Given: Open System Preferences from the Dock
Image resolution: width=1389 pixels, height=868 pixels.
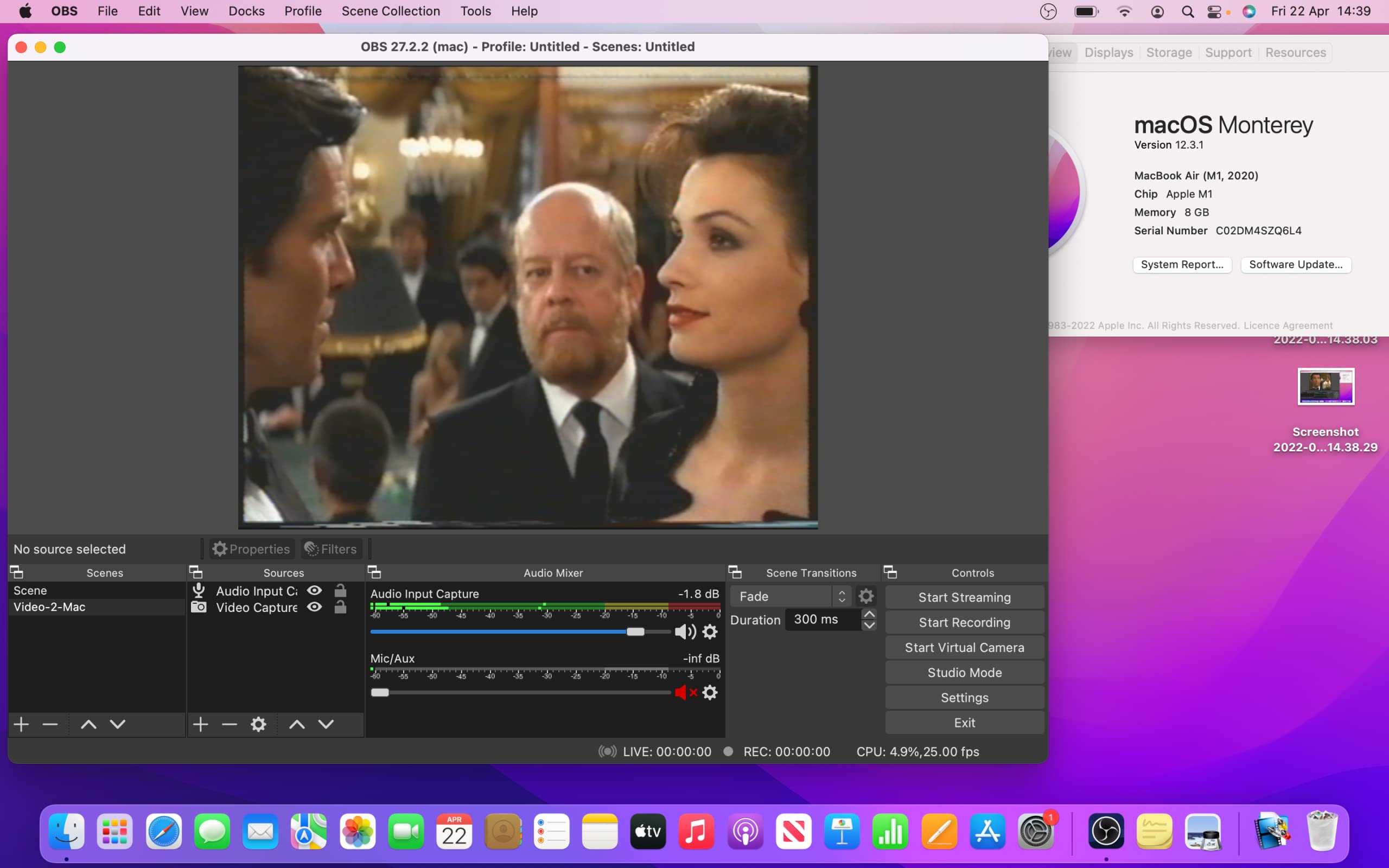Looking at the screenshot, I should click(1035, 831).
